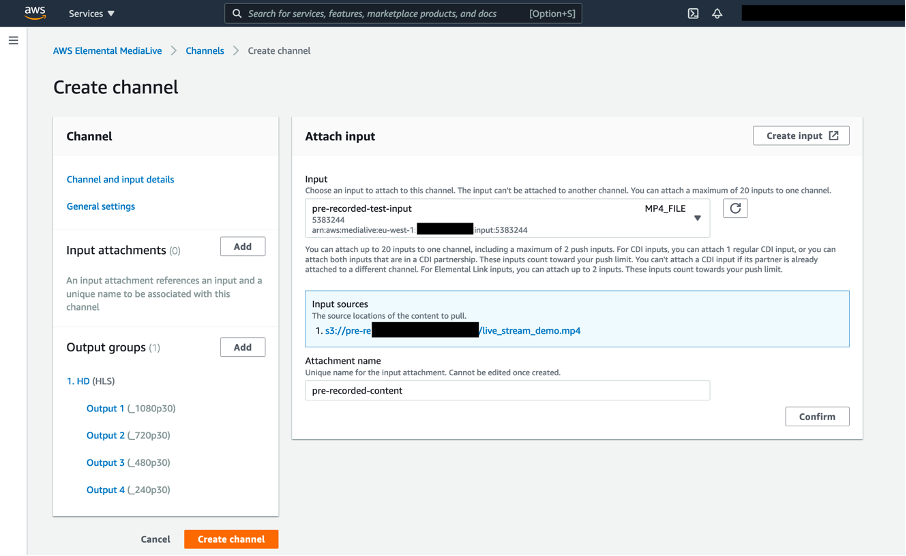Select Output 1 (_1080p30)
This screenshot has width=906, height=556.
pos(131,409)
